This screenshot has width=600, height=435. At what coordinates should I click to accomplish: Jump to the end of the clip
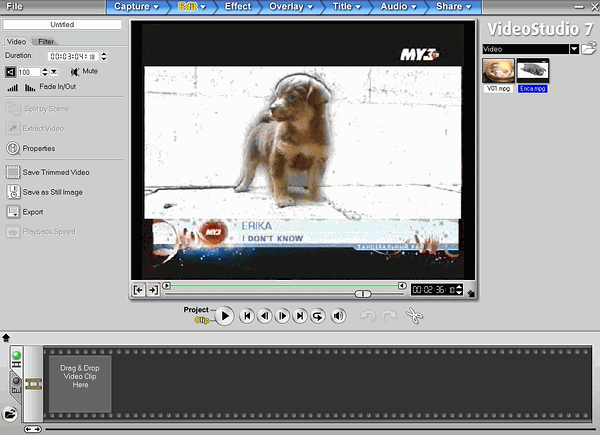[x=300, y=316]
